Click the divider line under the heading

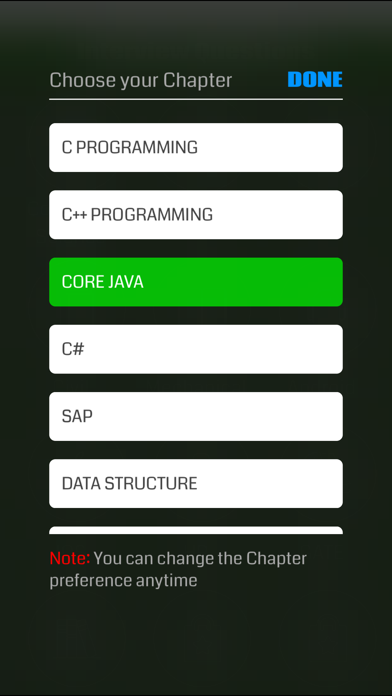[196, 99]
